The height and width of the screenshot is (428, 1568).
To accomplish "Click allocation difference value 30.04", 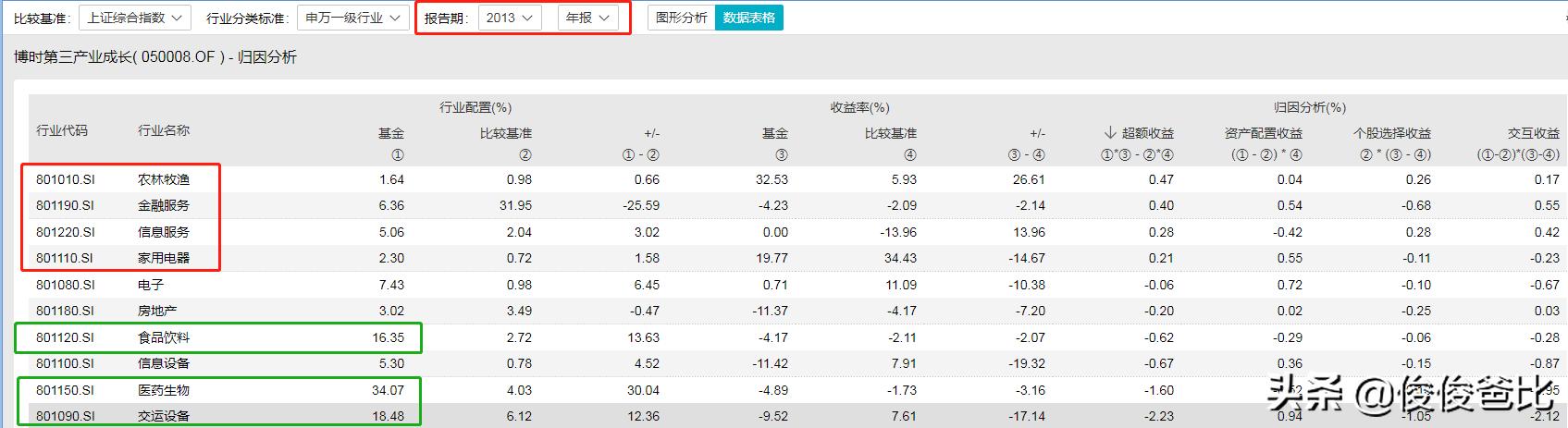I will tap(644, 390).
